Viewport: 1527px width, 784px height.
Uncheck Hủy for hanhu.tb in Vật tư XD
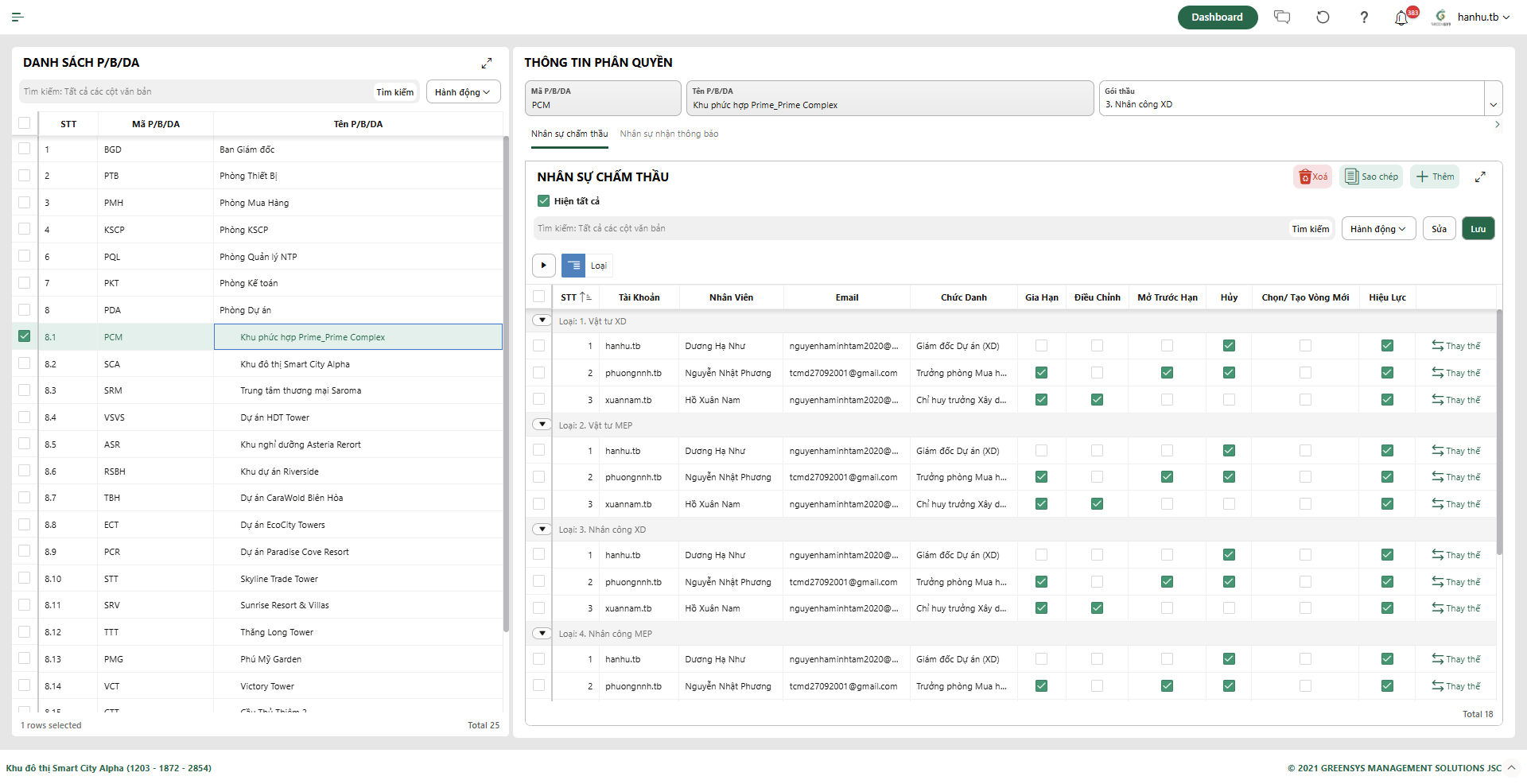pyautogui.click(x=1229, y=346)
